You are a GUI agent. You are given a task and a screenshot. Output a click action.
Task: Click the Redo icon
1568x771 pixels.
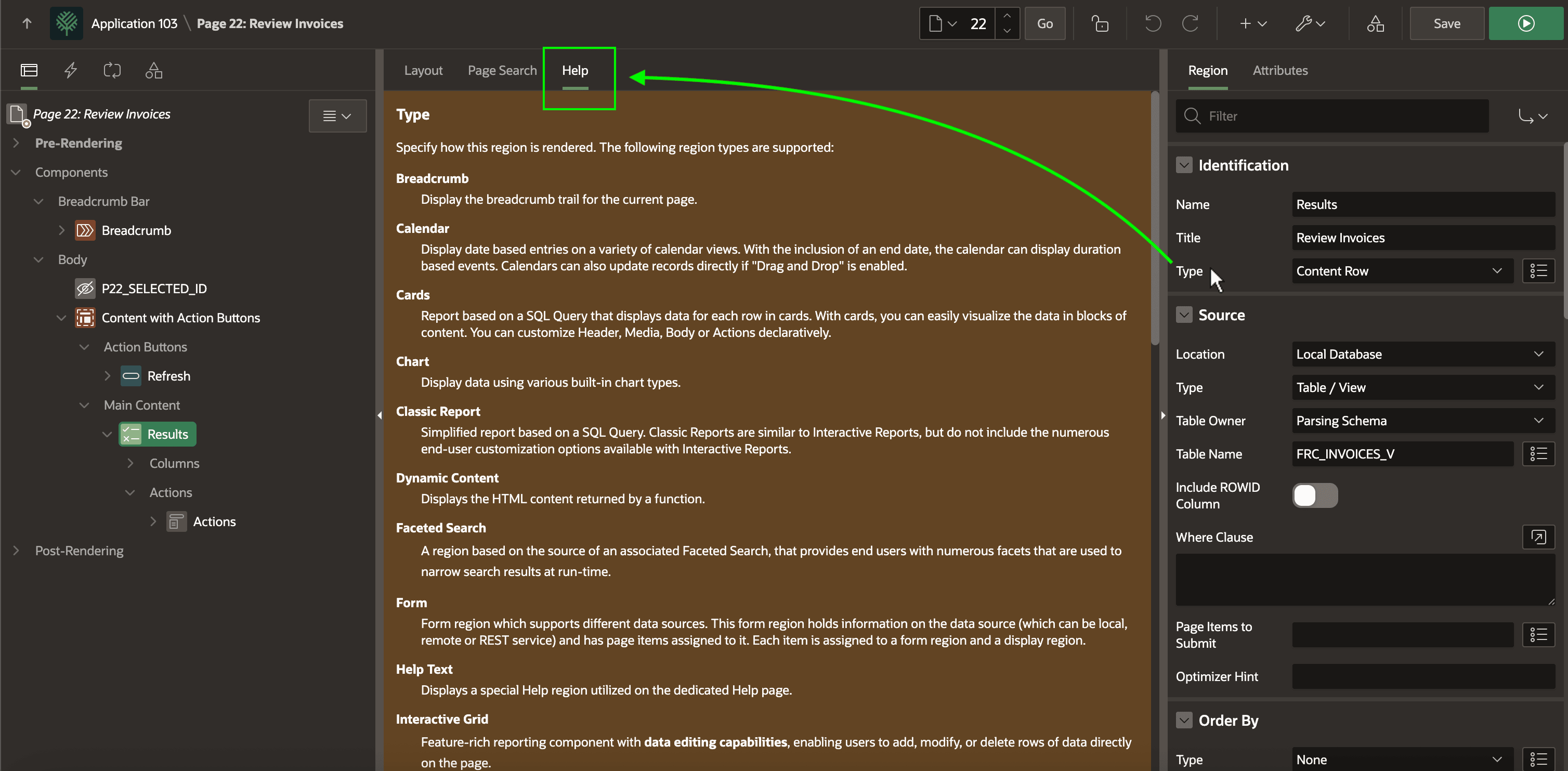(1190, 24)
